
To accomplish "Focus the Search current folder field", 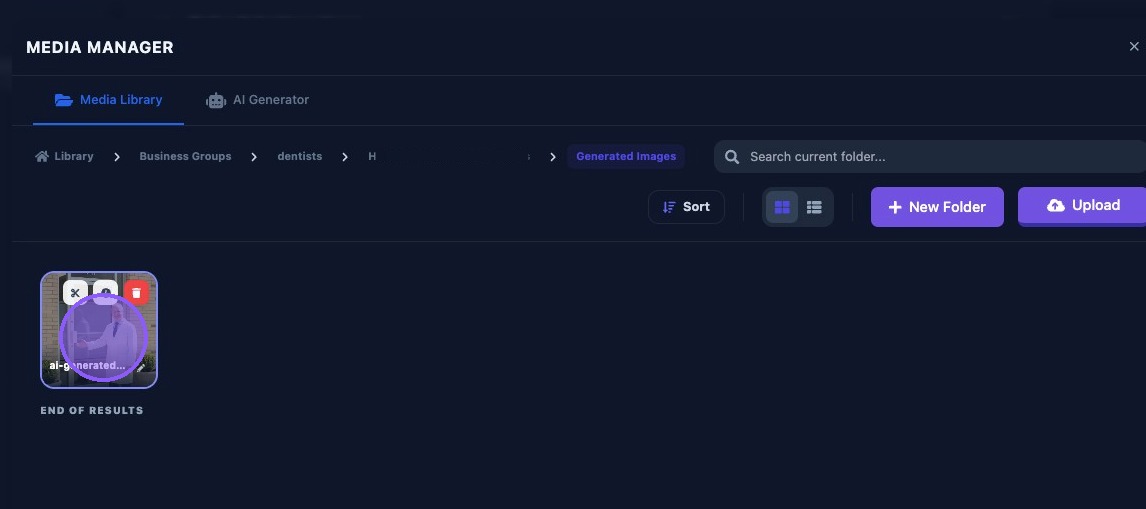I will pos(930,157).
